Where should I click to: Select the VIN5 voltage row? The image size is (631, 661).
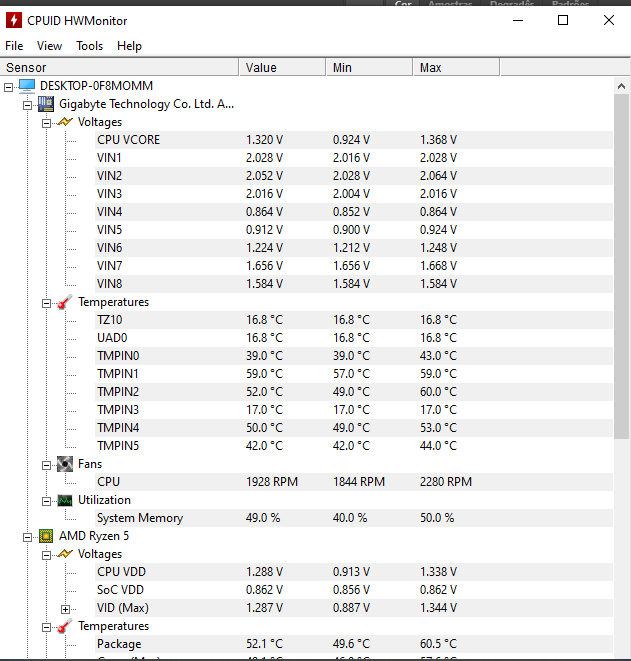click(x=354, y=230)
